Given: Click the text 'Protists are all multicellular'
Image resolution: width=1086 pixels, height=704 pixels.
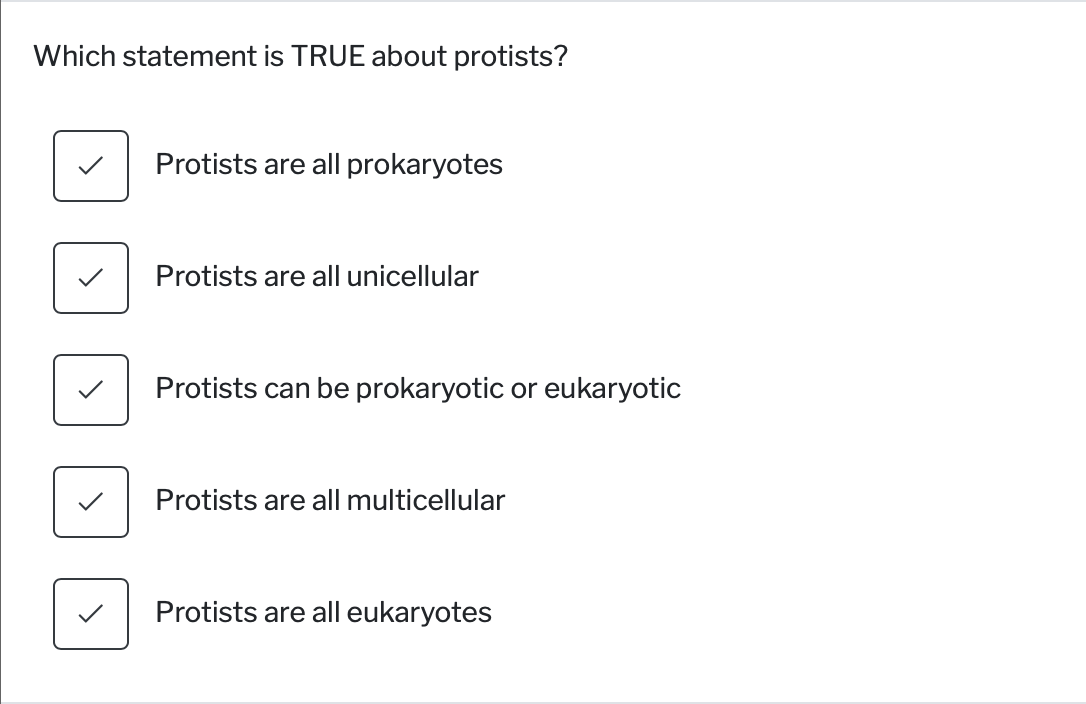Looking at the screenshot, I should pyautogui.click(x=330, y=501).
